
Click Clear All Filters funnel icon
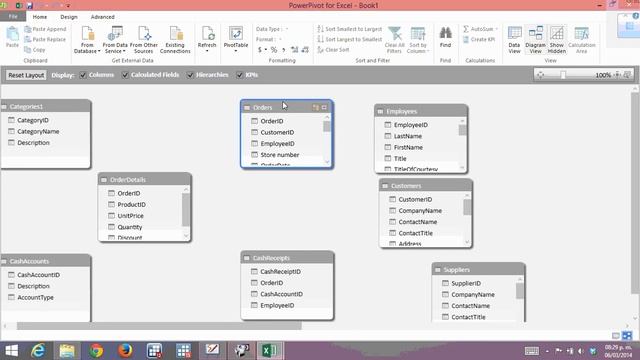click(x=395, y=33)
